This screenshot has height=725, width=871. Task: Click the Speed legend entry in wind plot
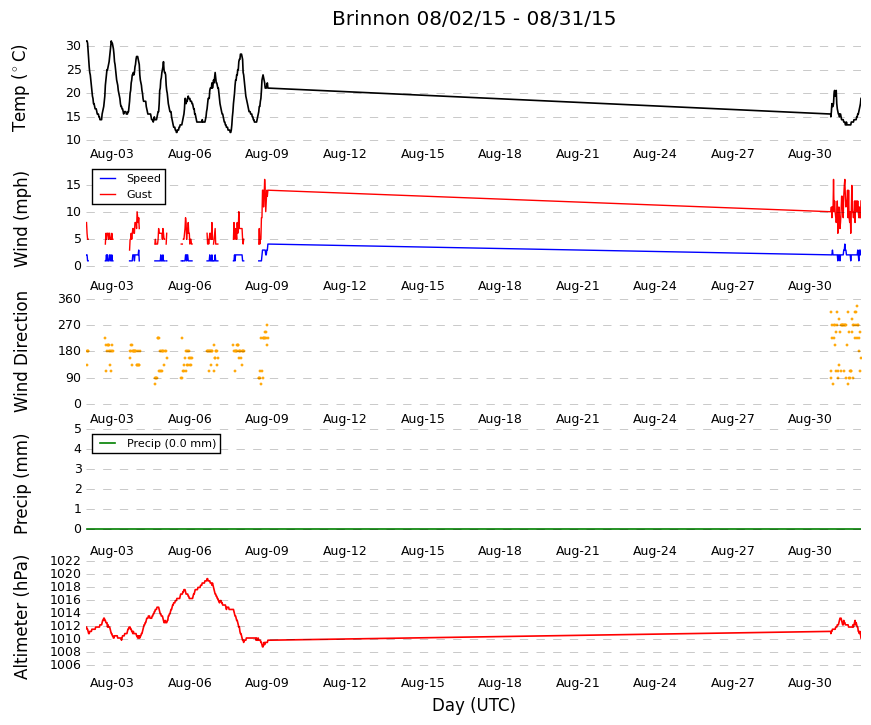click(x=130, y=178)
